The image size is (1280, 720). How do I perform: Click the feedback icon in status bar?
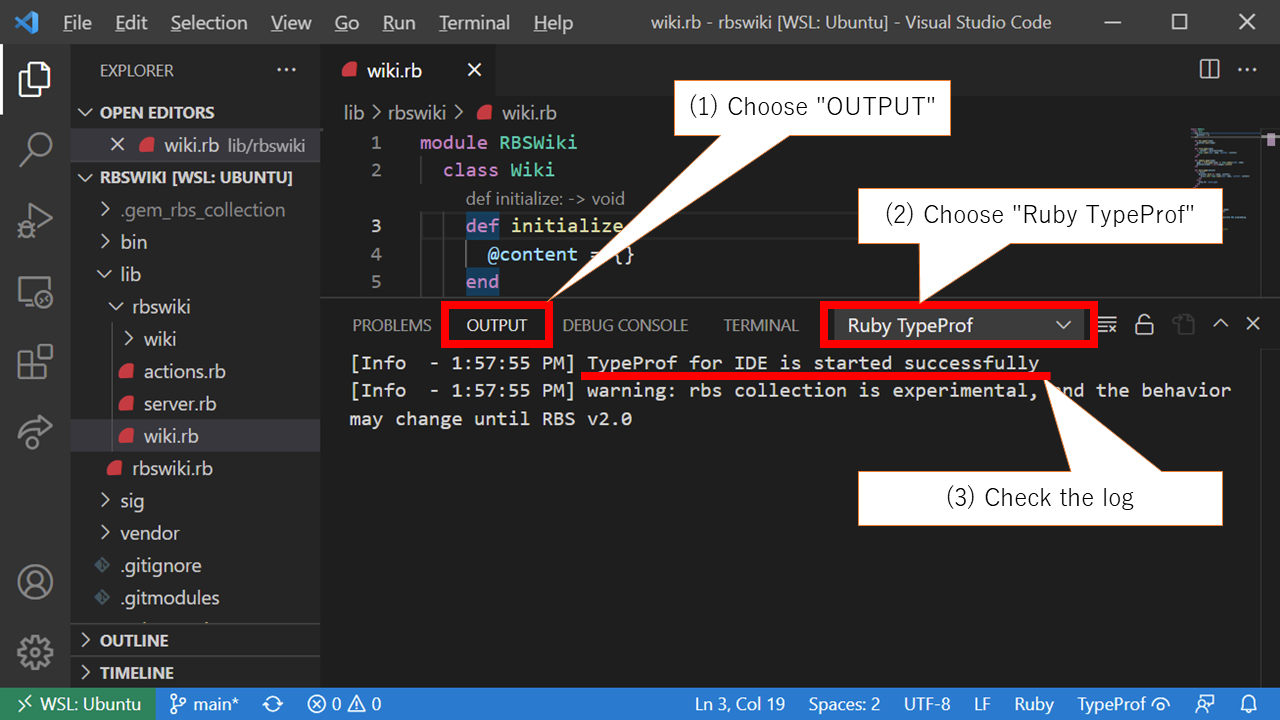pos(1206,704)
